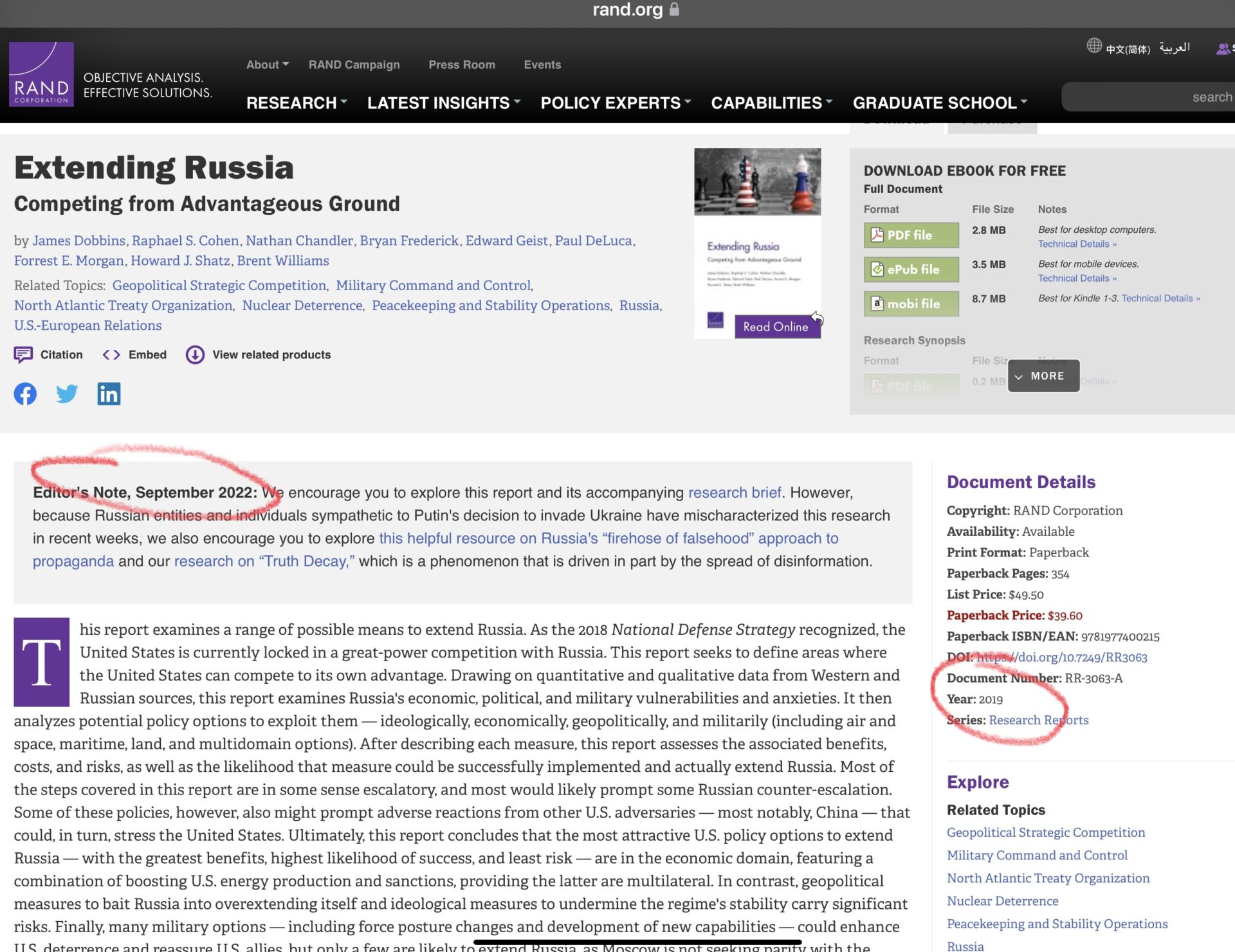Click the RAND Corporation logo
The height and width of the screenshot is (952, 1235).
point(41,74)
